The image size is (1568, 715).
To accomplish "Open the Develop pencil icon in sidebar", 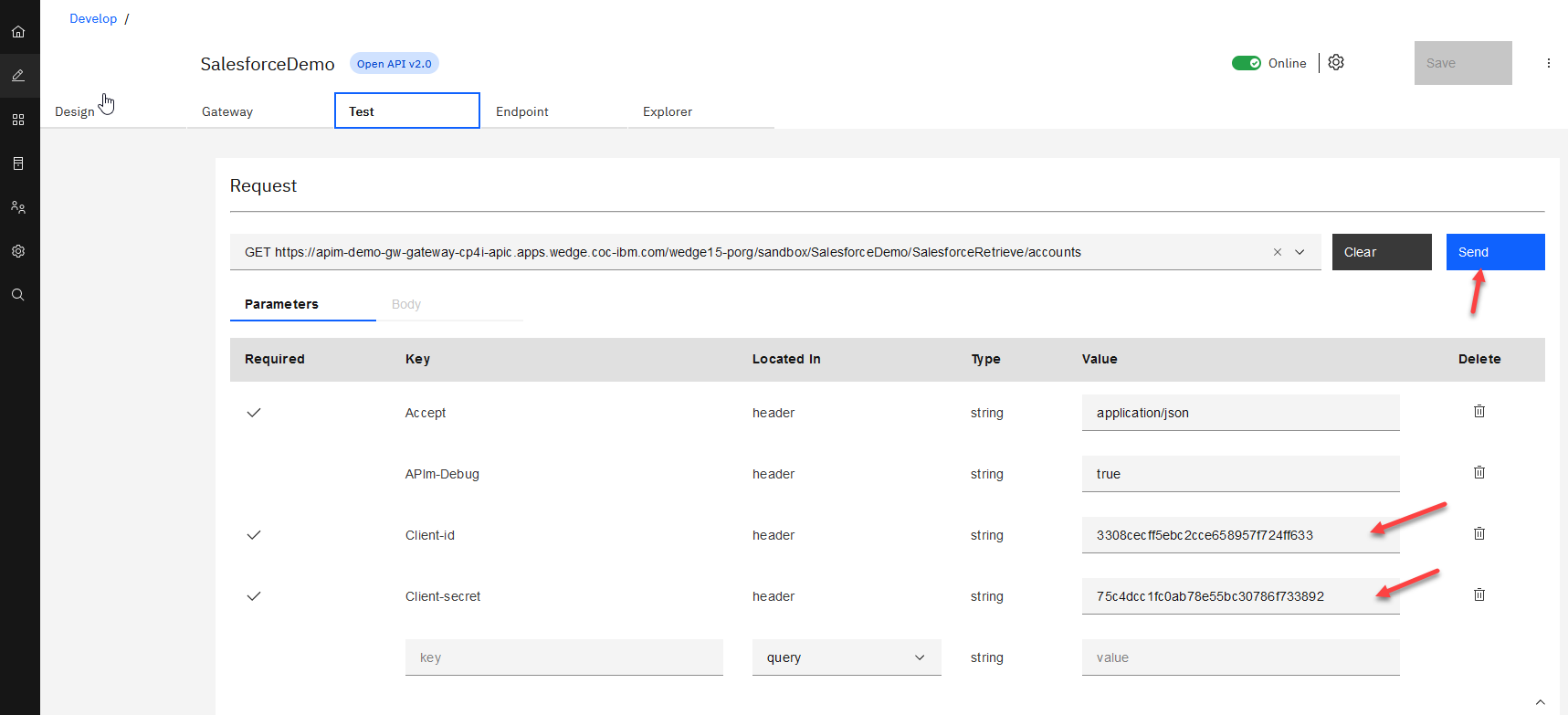I will pyautogui.click(x=18, y=76).
